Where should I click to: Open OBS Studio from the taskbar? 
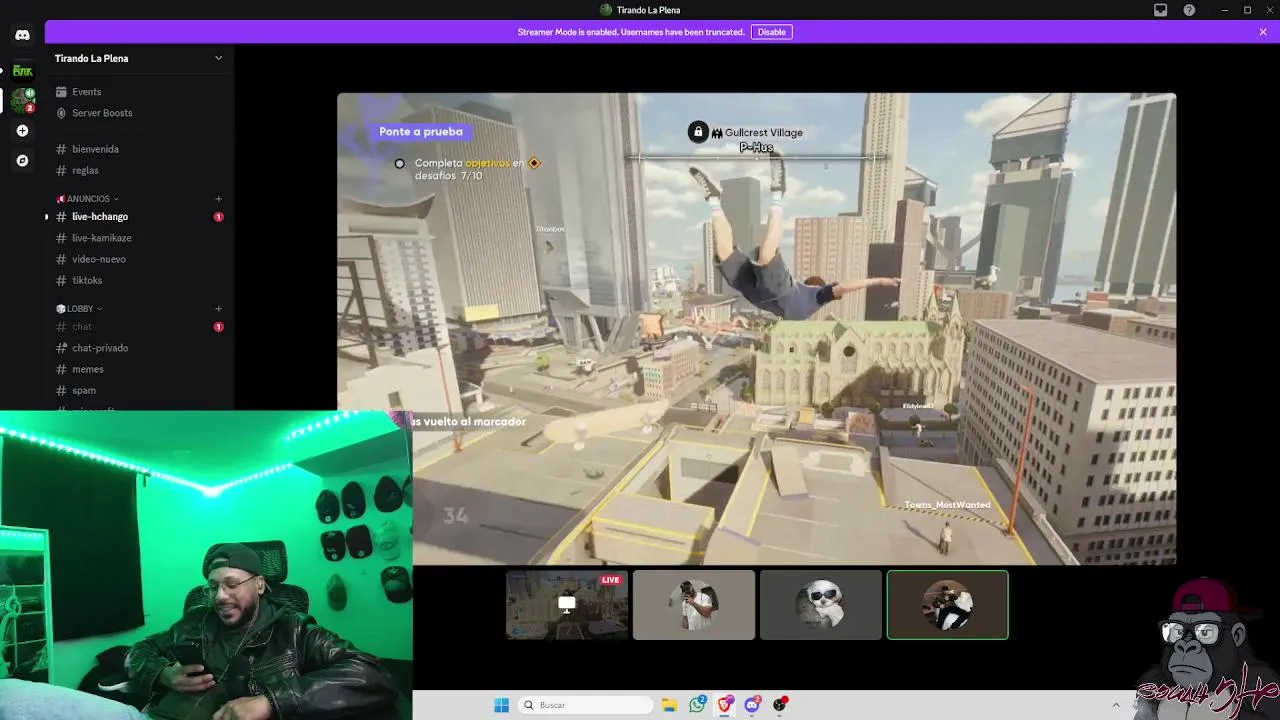[780, 705]
